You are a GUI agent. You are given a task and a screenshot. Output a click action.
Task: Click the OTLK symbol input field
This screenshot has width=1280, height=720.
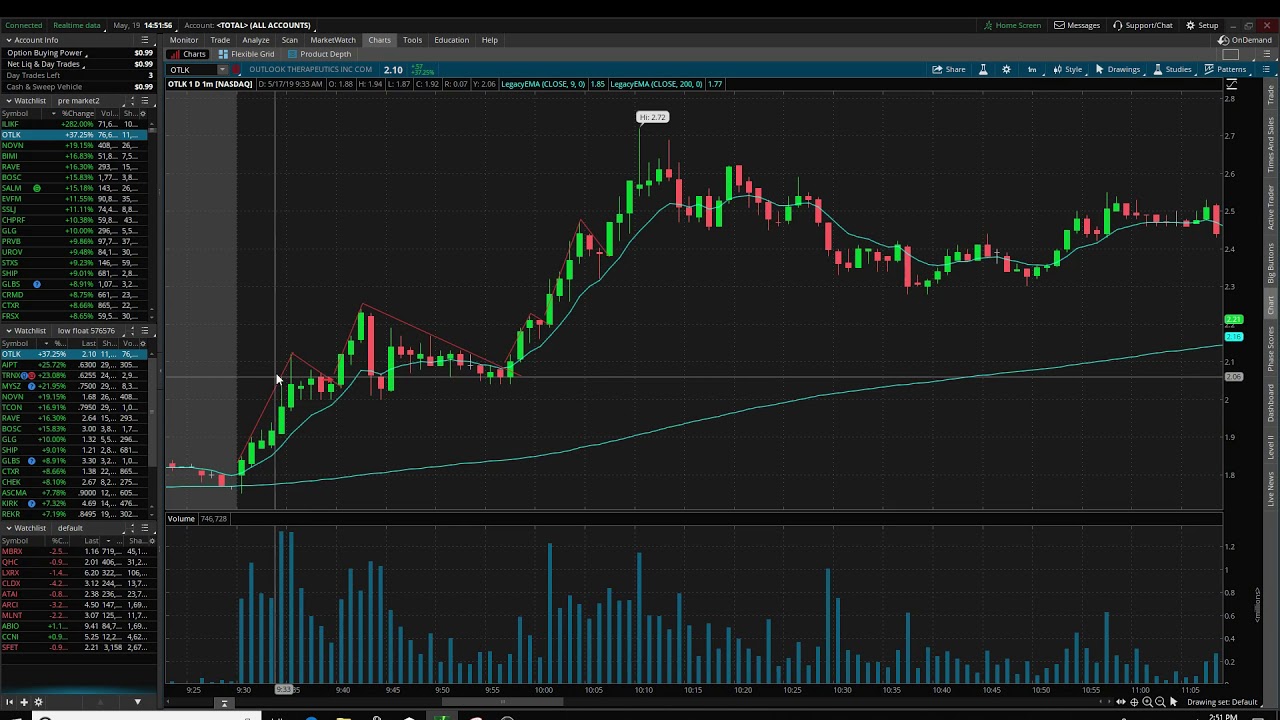click(x=192, y=70)
